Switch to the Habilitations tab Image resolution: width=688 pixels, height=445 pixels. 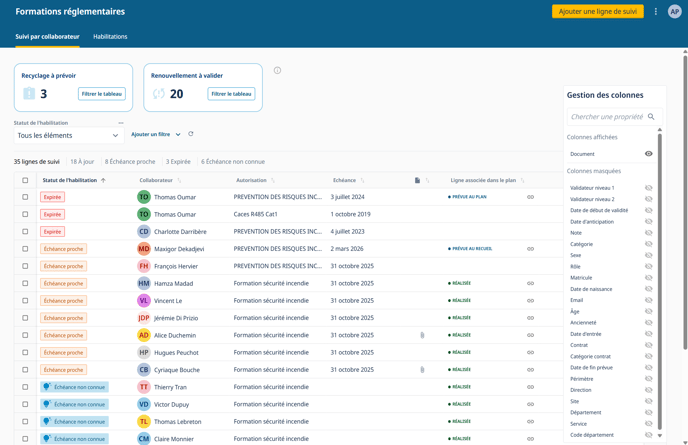[110, 36]
